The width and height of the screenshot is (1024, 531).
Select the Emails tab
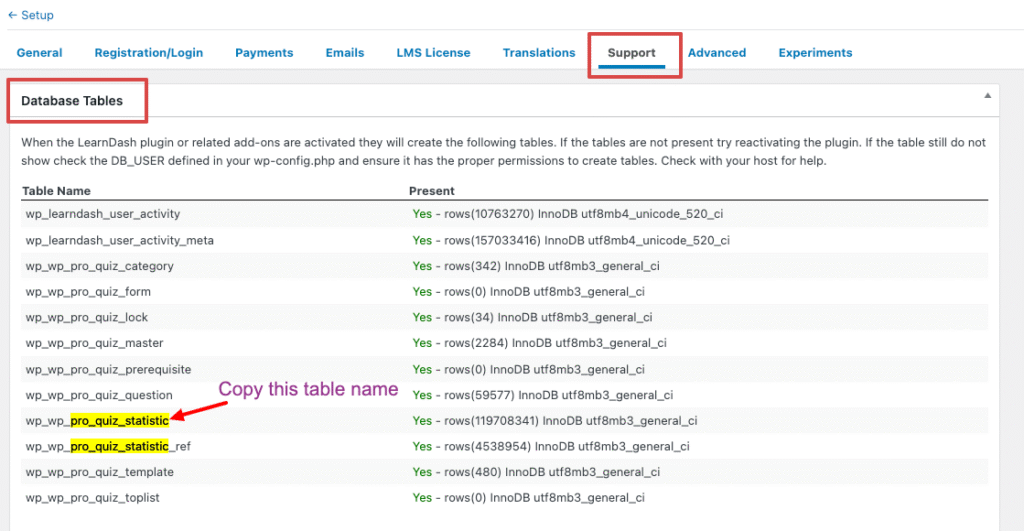coord(345,53)
